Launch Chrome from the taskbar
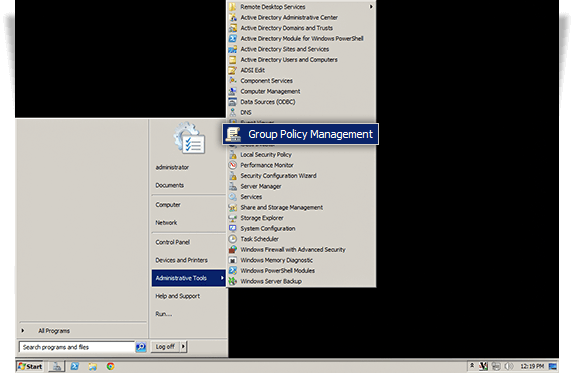 click(x=110, y=366)
